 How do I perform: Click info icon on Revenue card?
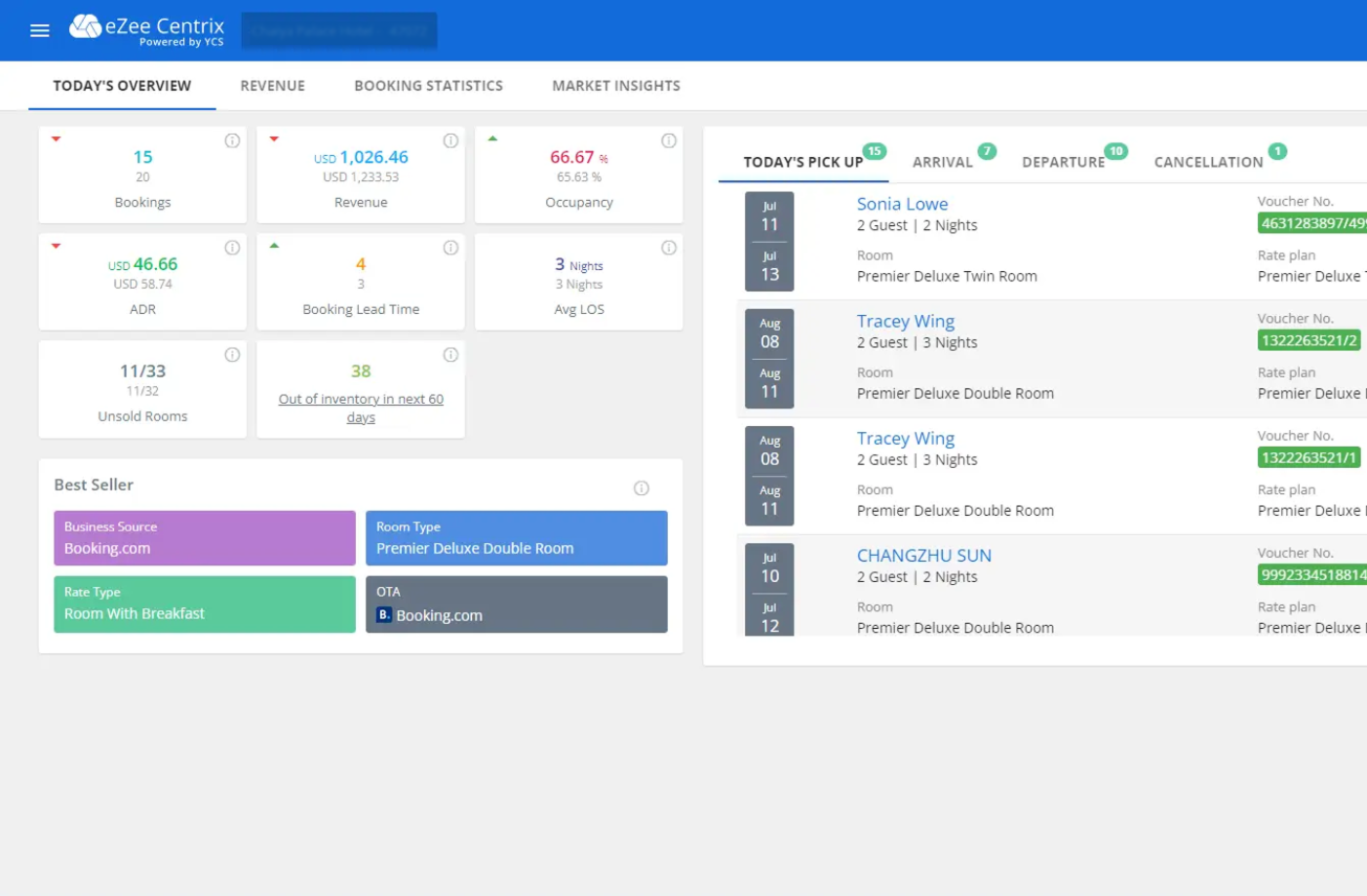pos(450,141)
